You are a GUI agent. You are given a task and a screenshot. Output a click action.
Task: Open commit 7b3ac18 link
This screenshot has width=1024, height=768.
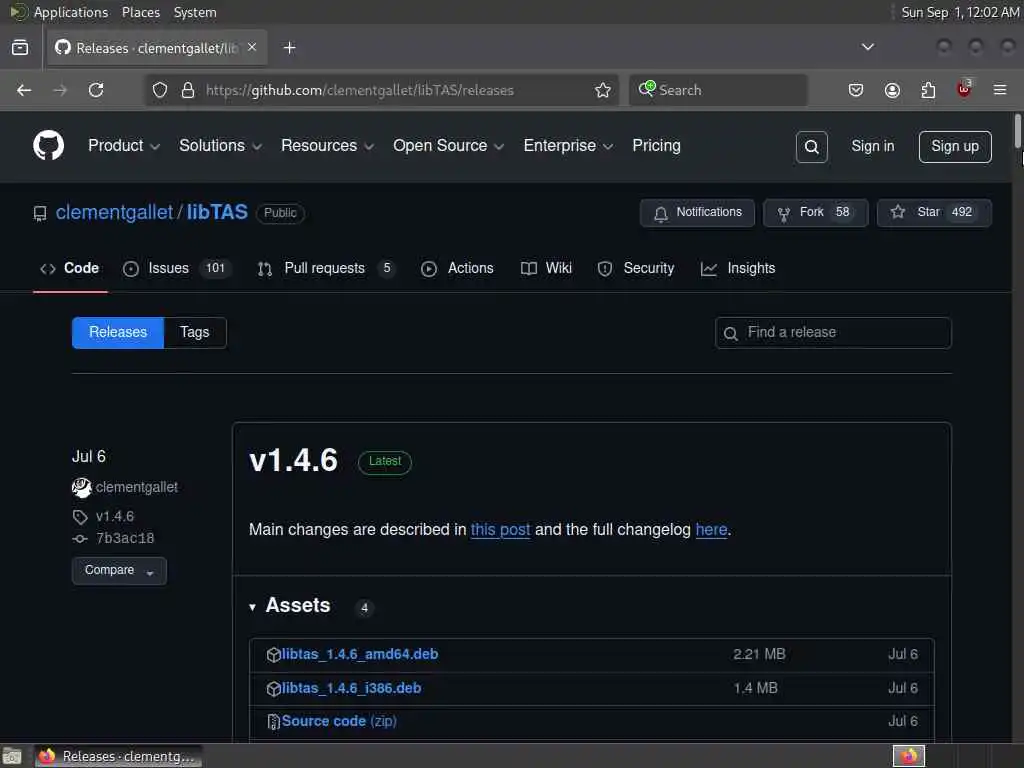tap(125, 539)
